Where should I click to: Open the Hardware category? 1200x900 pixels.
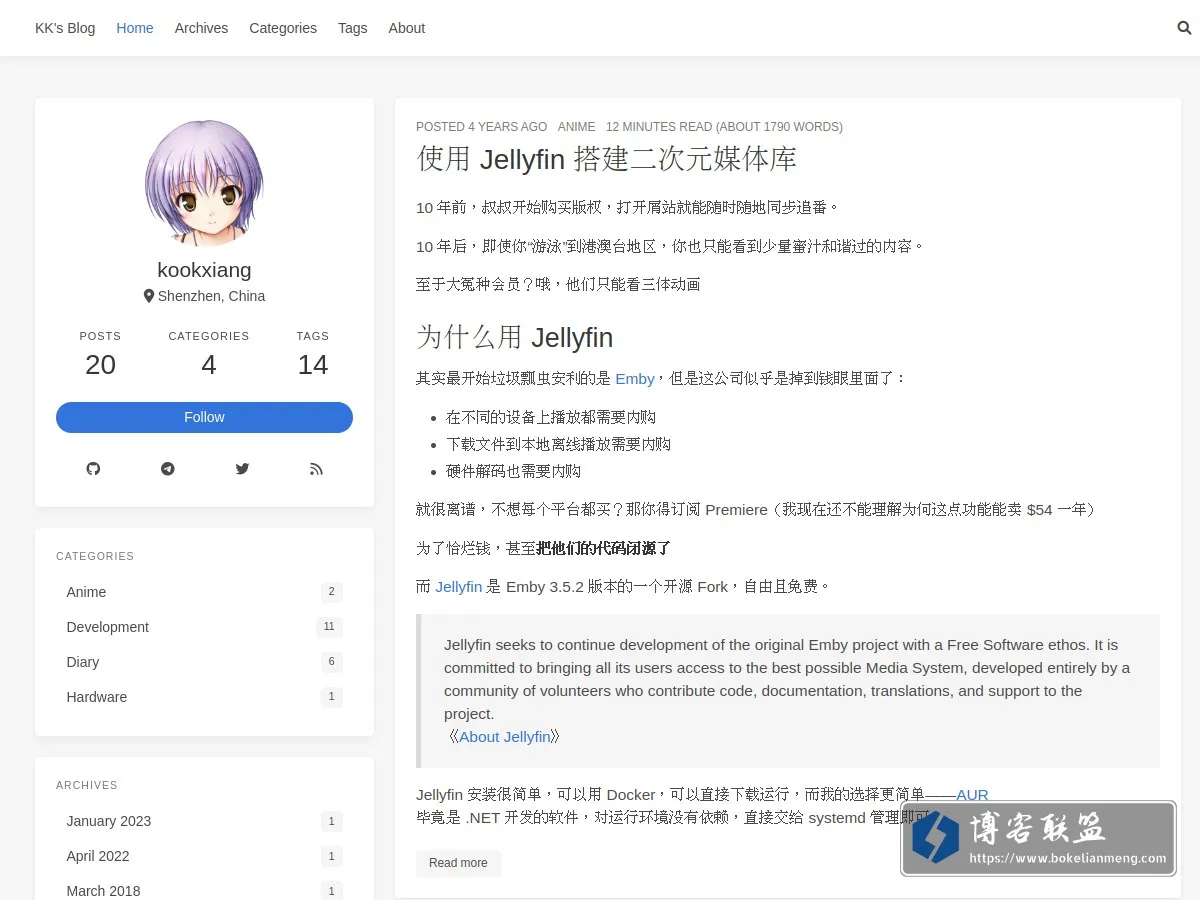tap(204, 697)
